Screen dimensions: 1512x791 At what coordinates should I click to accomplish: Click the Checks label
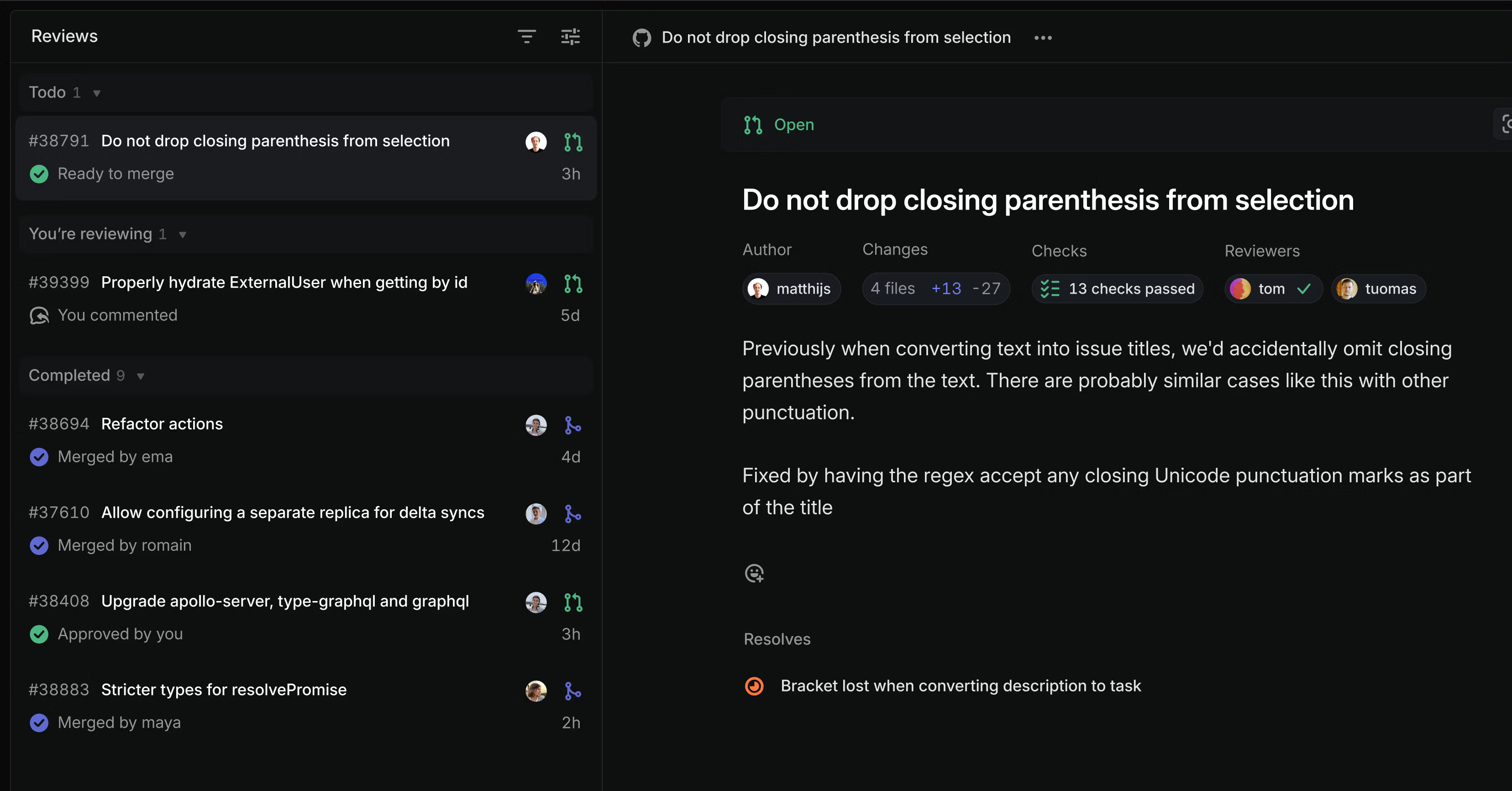[x=1059, y=251]
